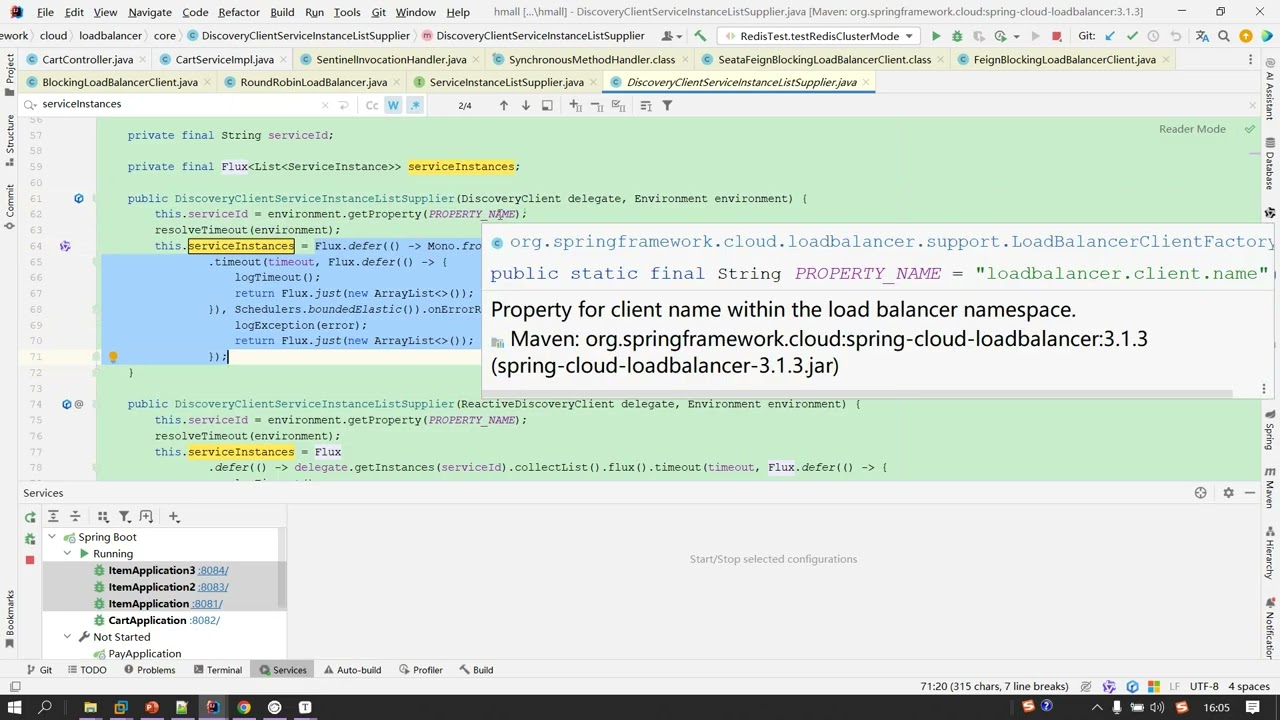Screen dimensions: 1280x720
Task: Close the FeignBlockingLoadBalancerClient.java tab
Action: tap(1167, 60)
